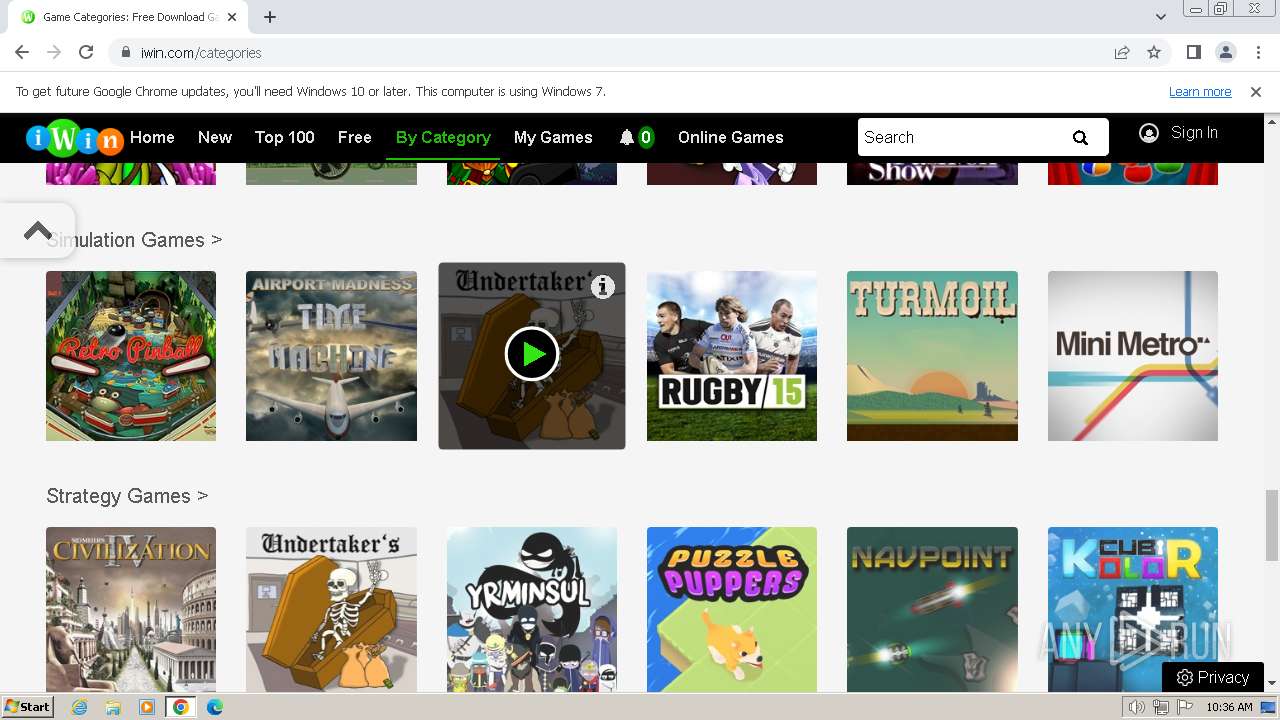
Task: Open info icon on Undertaker's tile
Action: click(602, 287)
